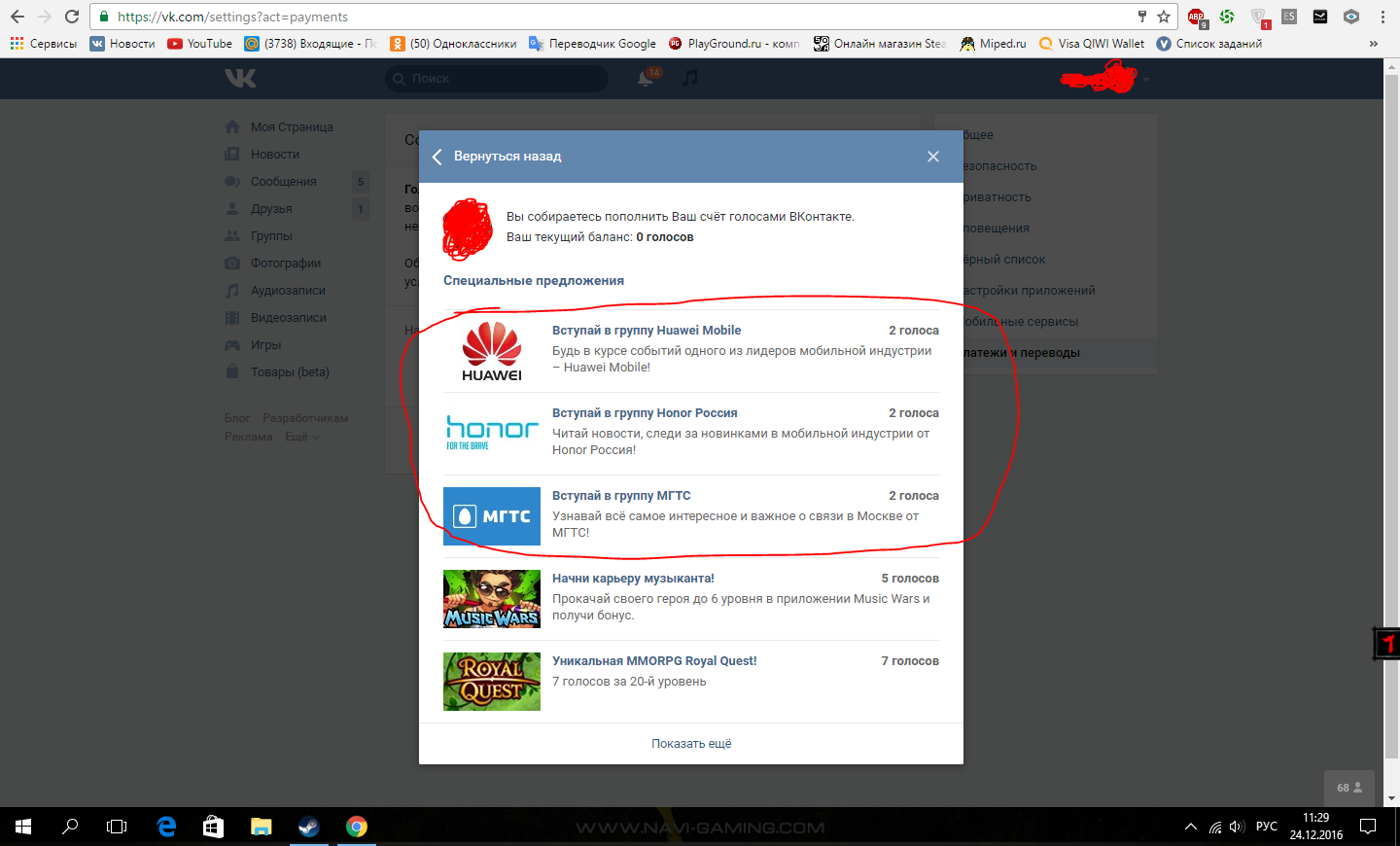
Task: Open File Explorer from the taskbar
Action: click(262, 827)
